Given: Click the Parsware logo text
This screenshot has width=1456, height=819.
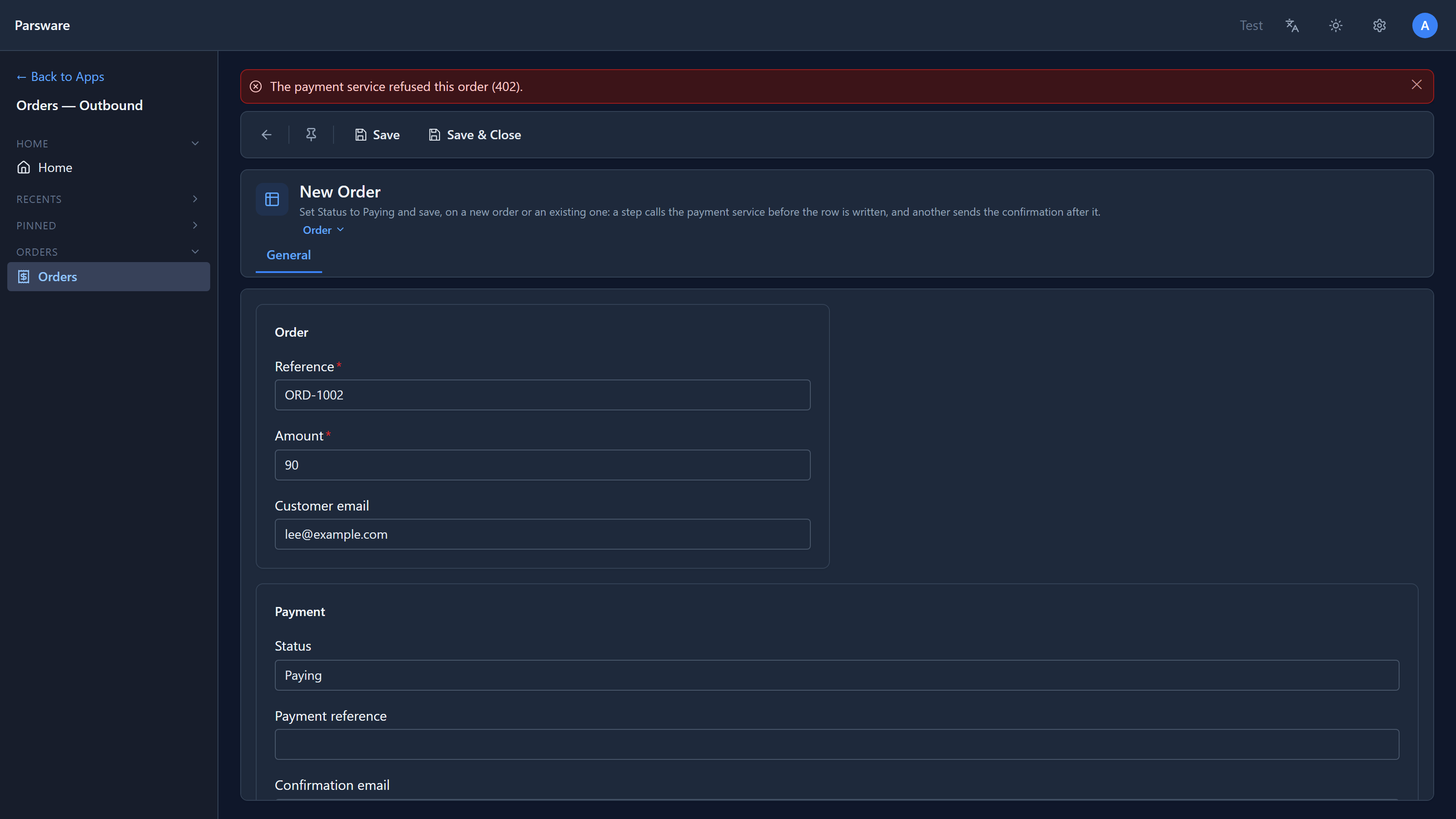Looking at the screenshot, I should (42, 25).
